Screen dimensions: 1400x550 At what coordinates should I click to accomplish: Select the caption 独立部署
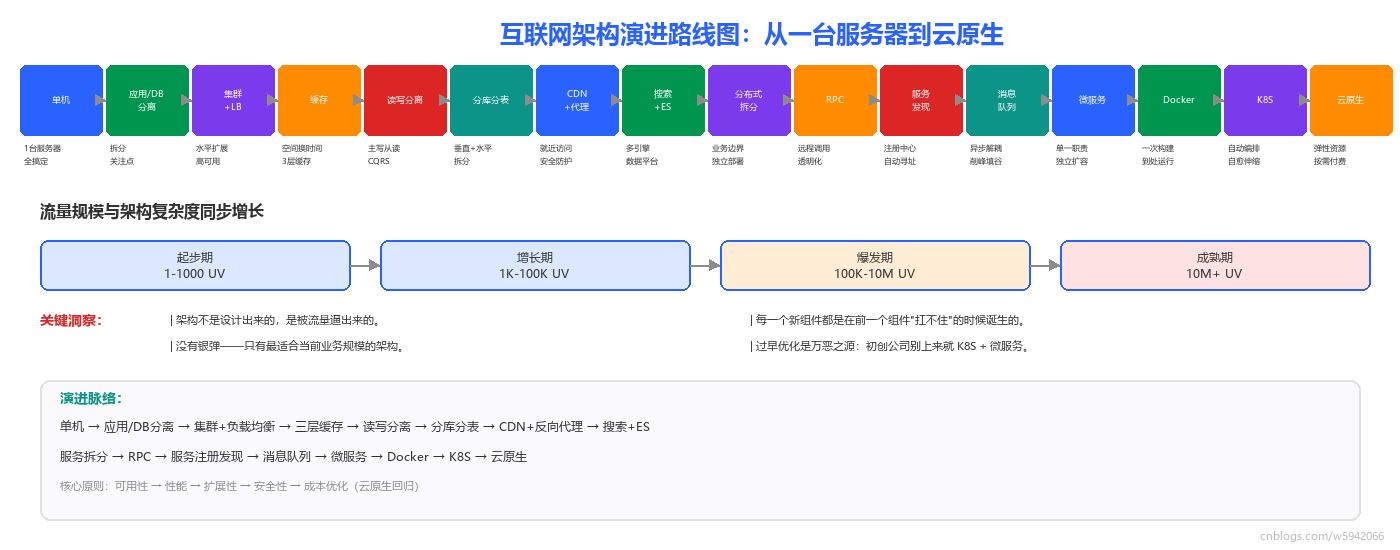(x=728, y=161)
